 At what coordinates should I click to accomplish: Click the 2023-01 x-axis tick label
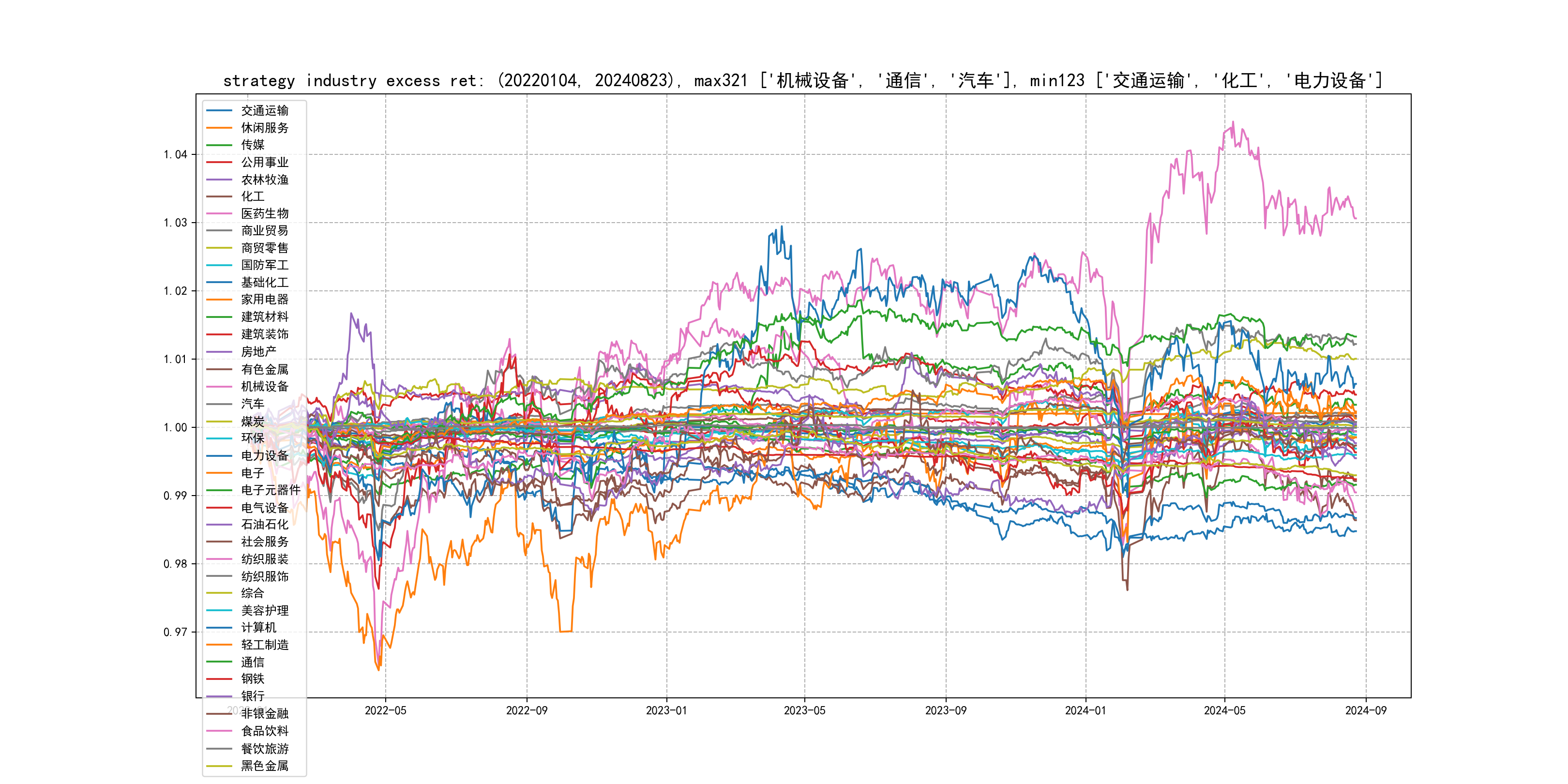666,711
